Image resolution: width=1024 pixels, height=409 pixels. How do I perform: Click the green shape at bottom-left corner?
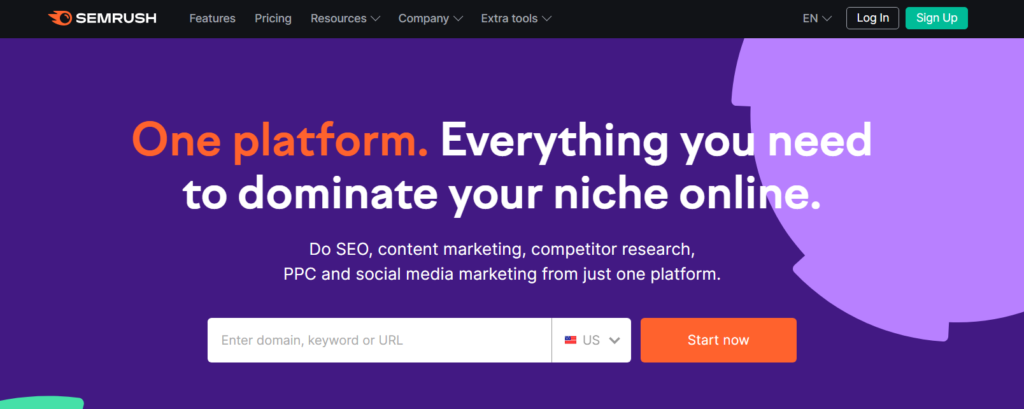click(x=38, y=403)
